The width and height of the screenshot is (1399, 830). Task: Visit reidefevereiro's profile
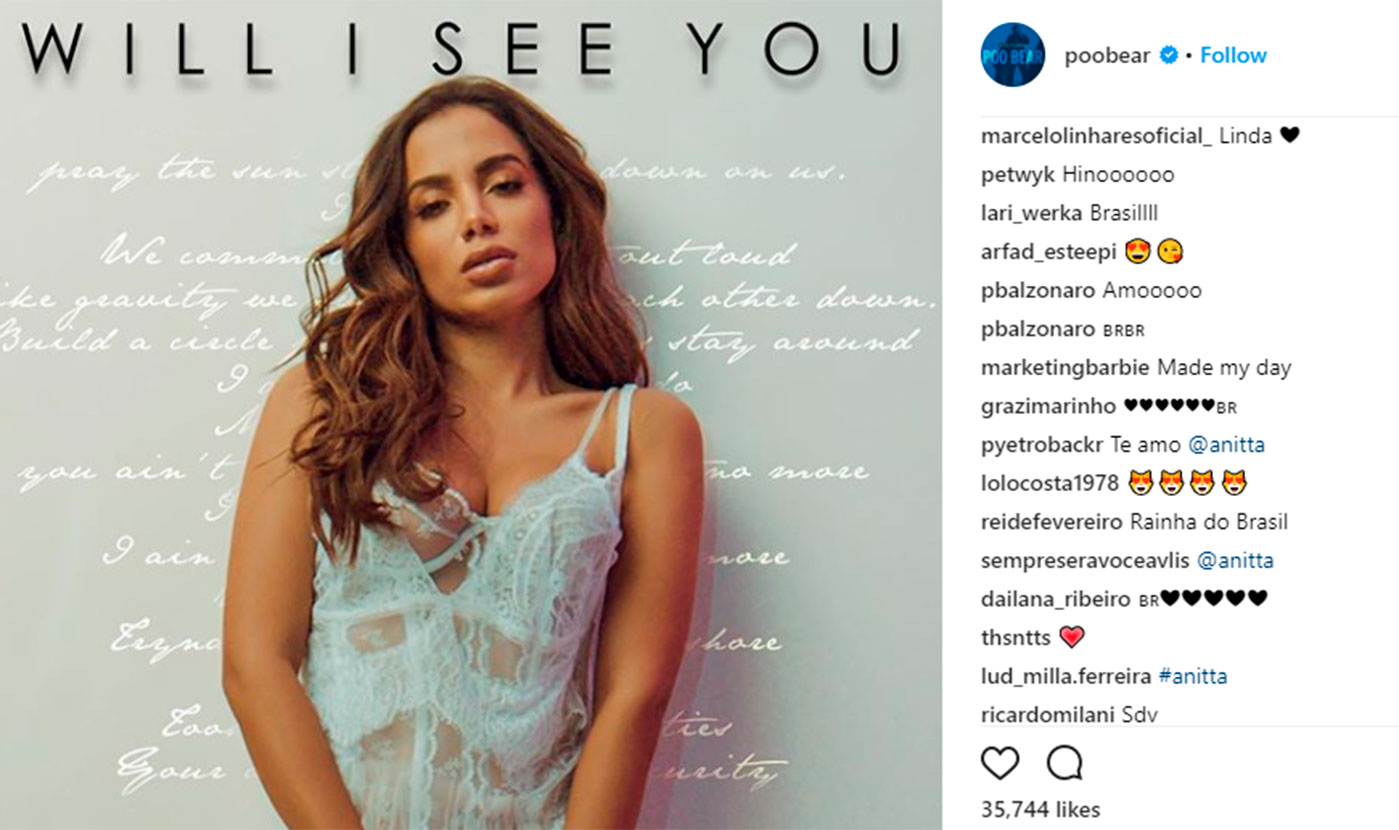(1052, 522)
